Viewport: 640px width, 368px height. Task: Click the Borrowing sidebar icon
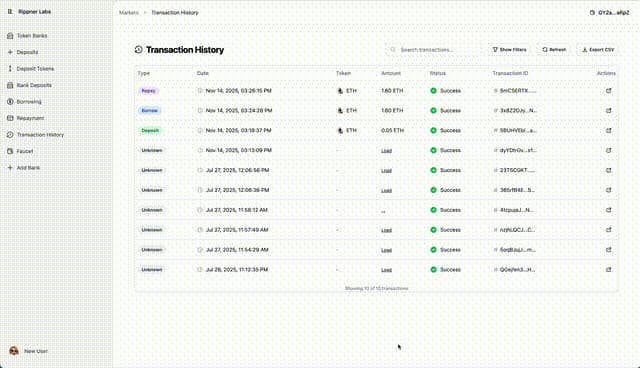click(10, 102)
